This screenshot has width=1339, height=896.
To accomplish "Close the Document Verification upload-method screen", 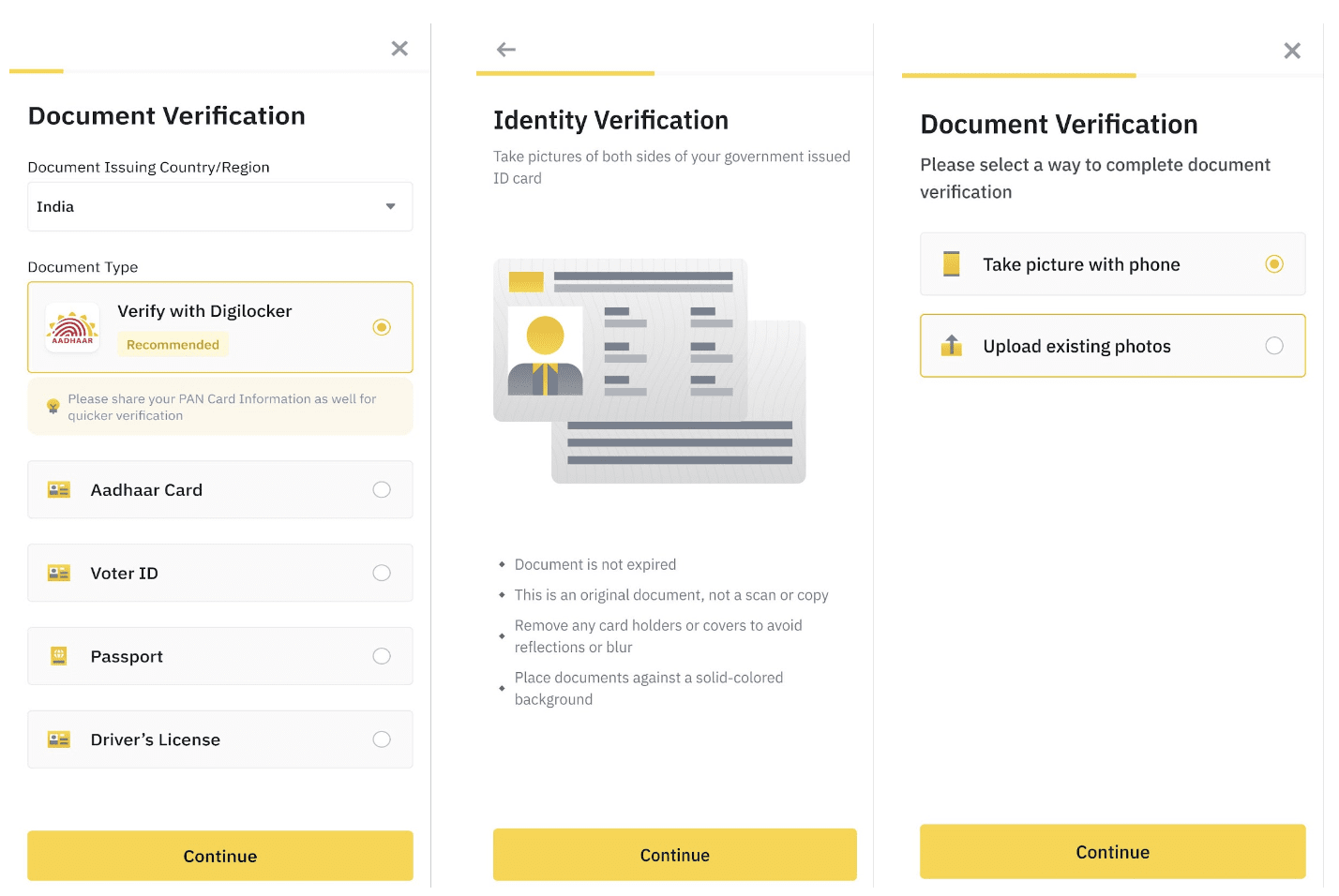I will click(1292, 51).
